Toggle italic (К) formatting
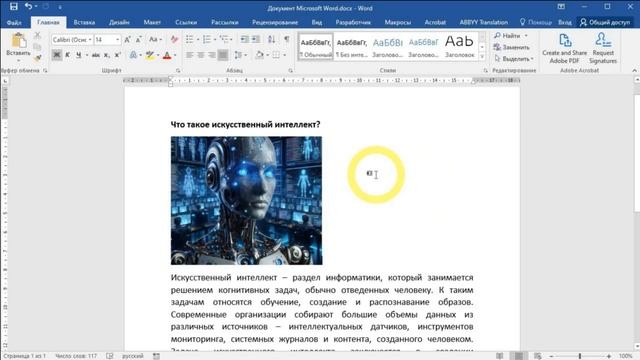This screenshot has width=640, height=360. tap(67, 55)
